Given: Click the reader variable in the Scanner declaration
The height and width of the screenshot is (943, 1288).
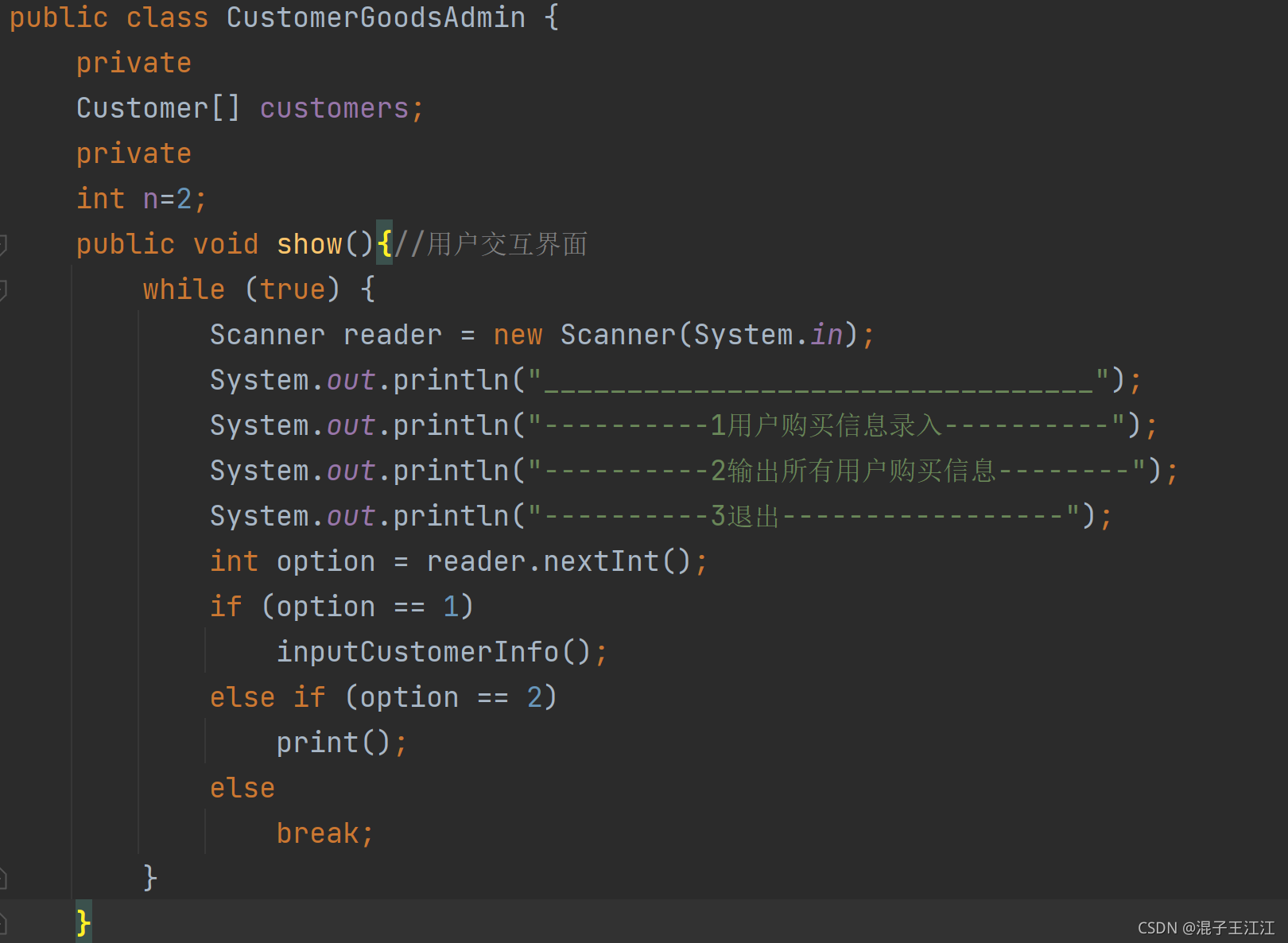Looking at the screenshot, I should 392,334.
